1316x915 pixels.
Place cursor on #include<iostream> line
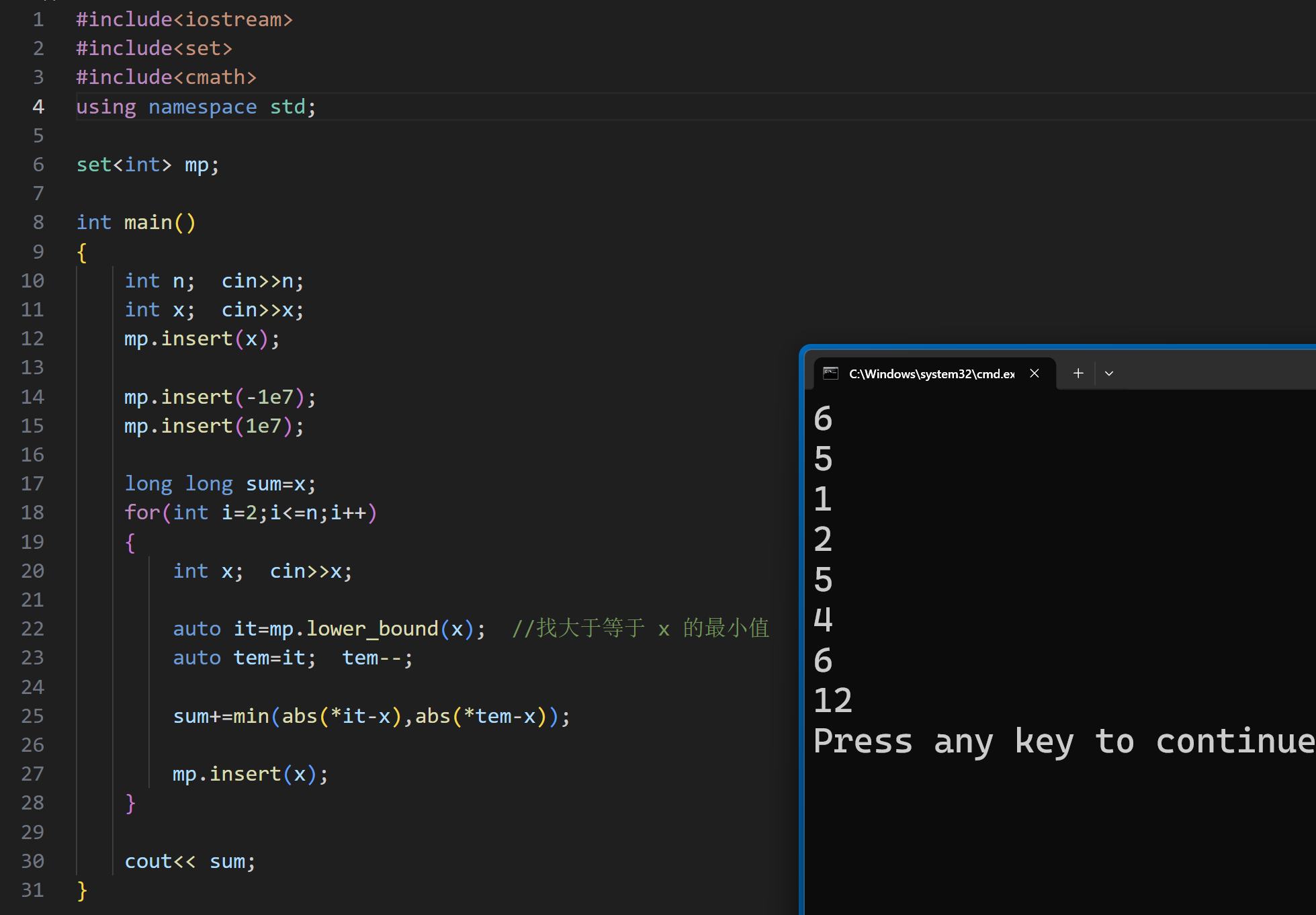(184, 19)
